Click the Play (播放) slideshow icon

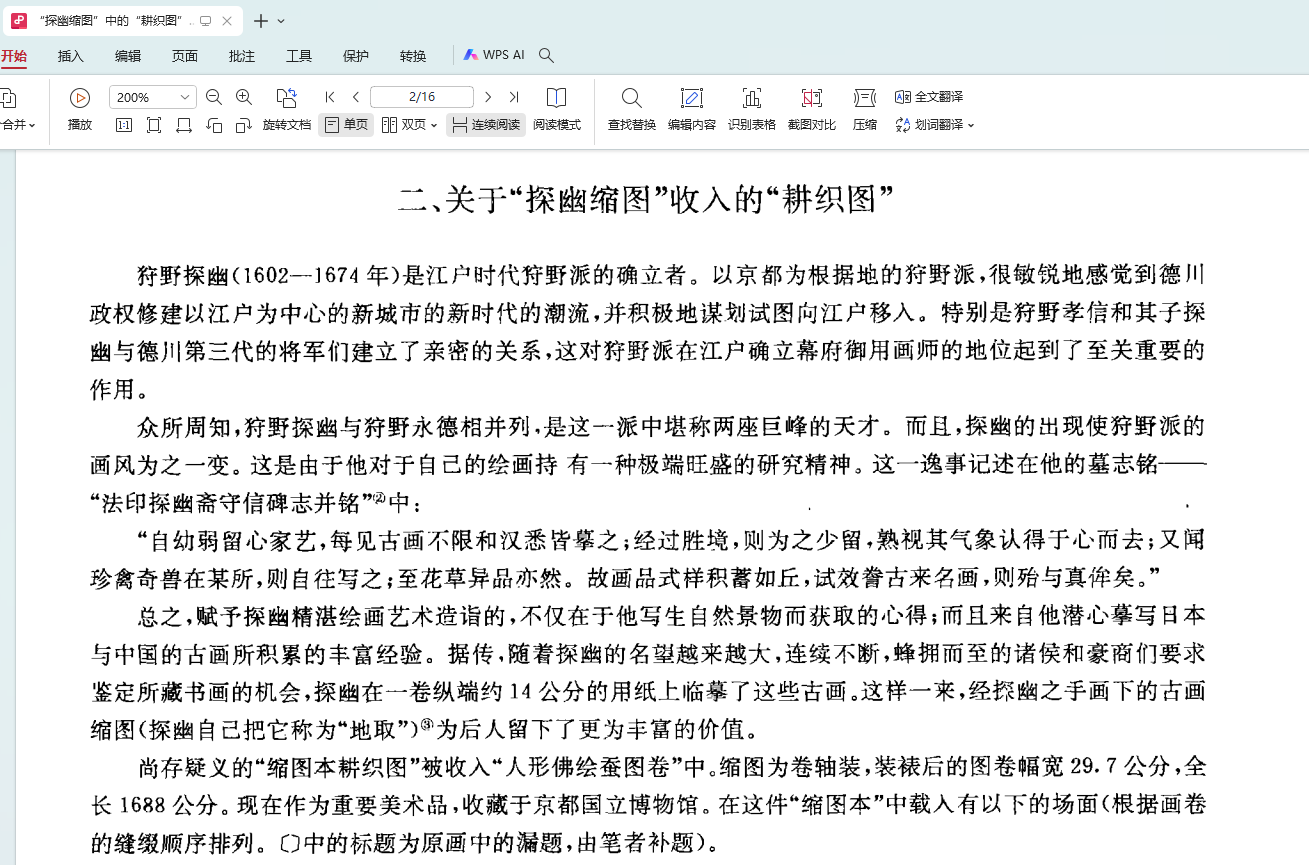point(80,98)
